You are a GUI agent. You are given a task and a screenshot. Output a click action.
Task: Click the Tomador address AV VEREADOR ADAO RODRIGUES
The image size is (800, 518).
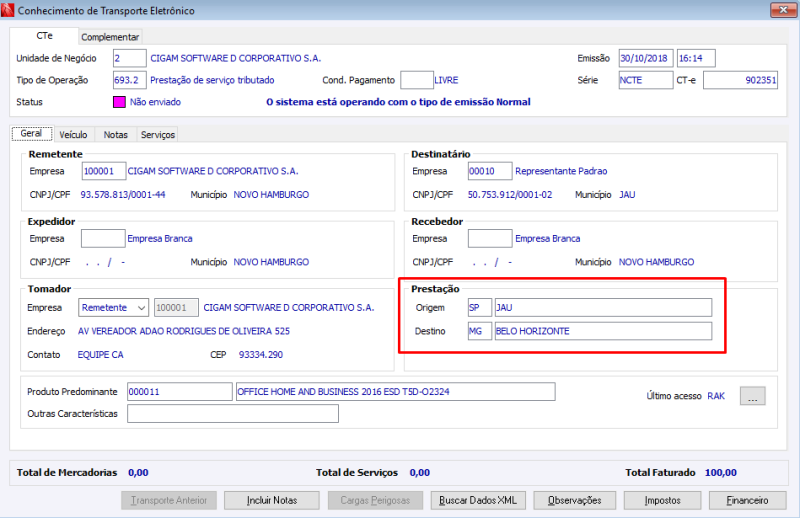(184, 331)
